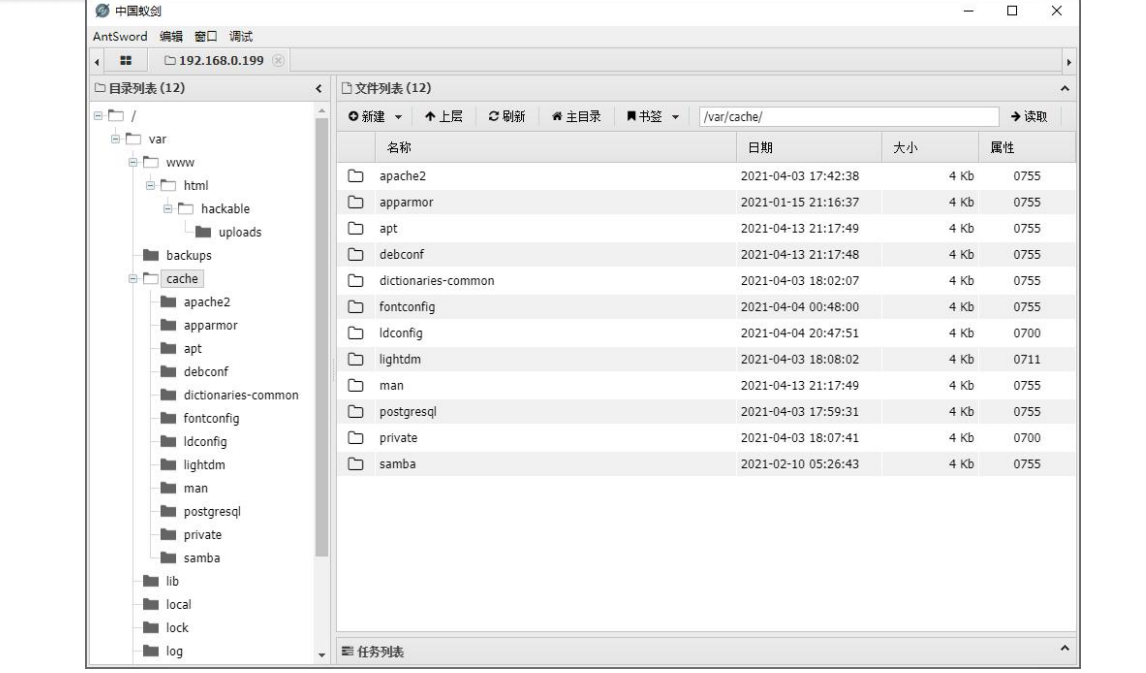
Task: Click the samba folder icon in file list
Action: (x=354, y=463)
